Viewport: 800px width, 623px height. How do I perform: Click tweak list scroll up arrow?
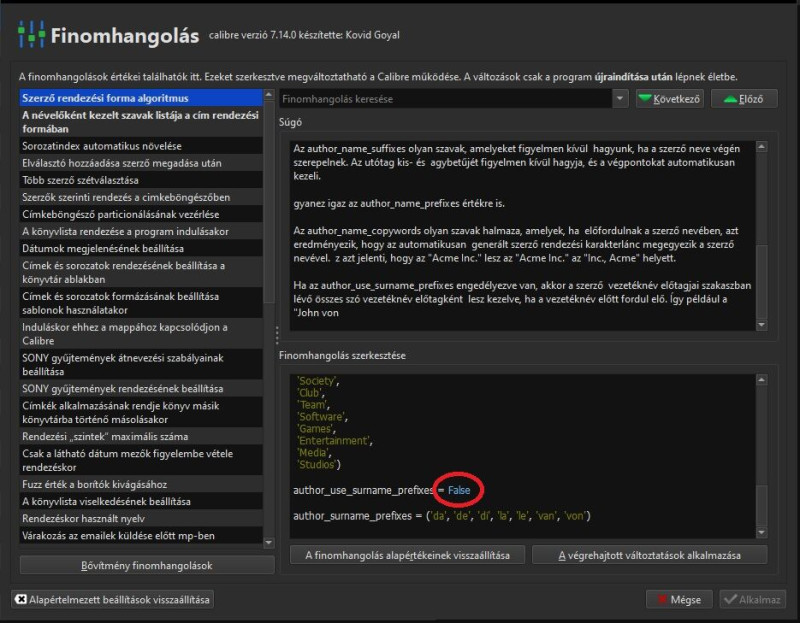coord(269,95)
